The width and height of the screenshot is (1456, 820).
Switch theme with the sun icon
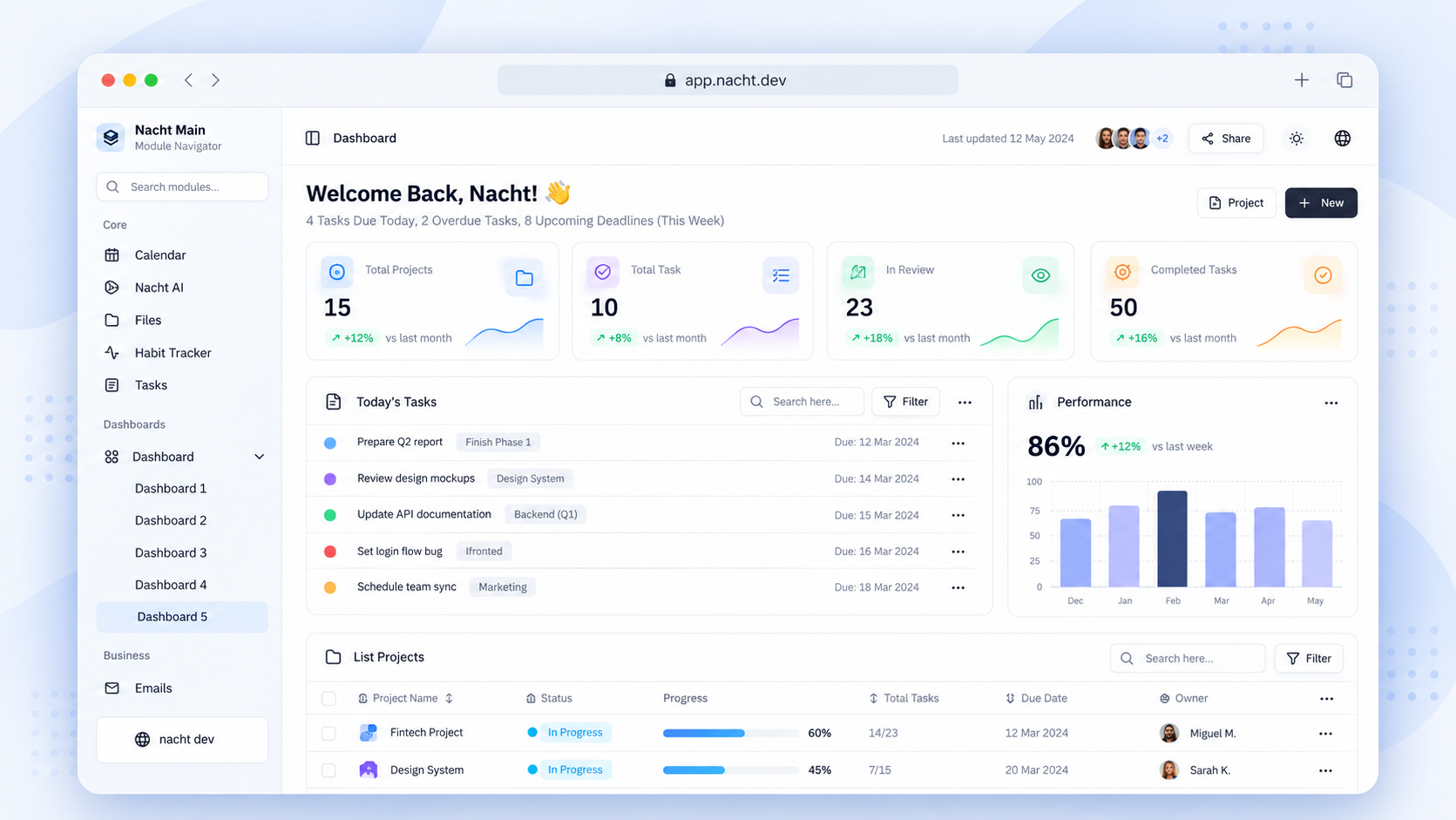pyautogui.click(x=1297, y=139)
